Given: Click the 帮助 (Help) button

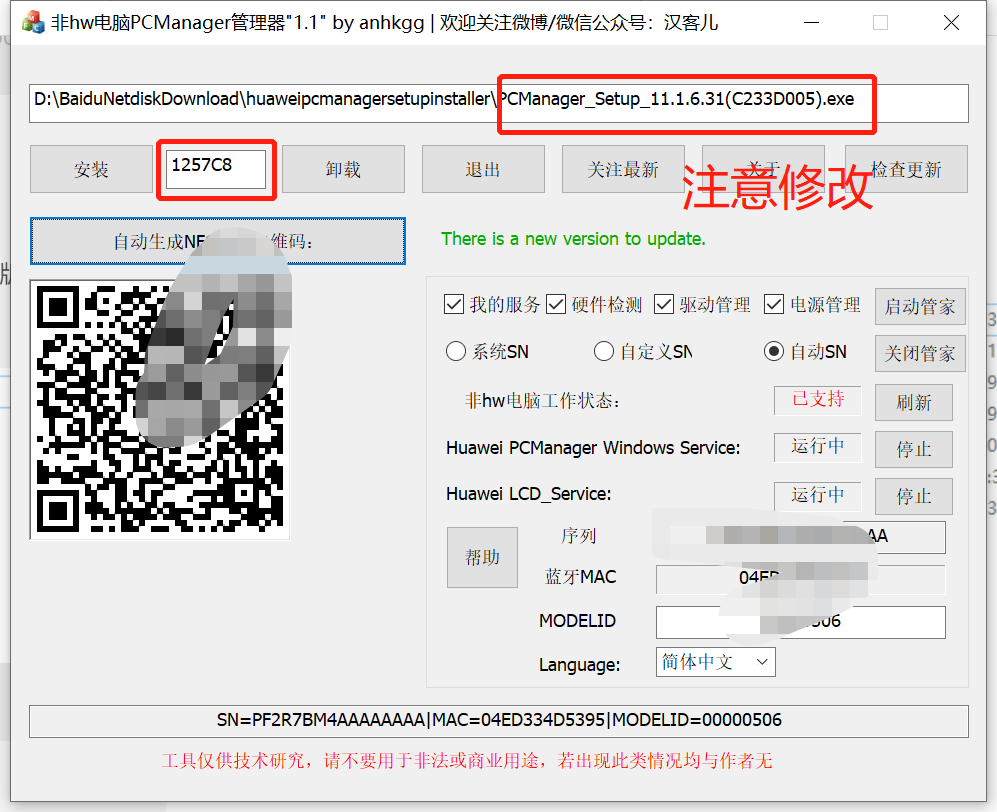Looking at the screenshot, I should pos(482,557).
